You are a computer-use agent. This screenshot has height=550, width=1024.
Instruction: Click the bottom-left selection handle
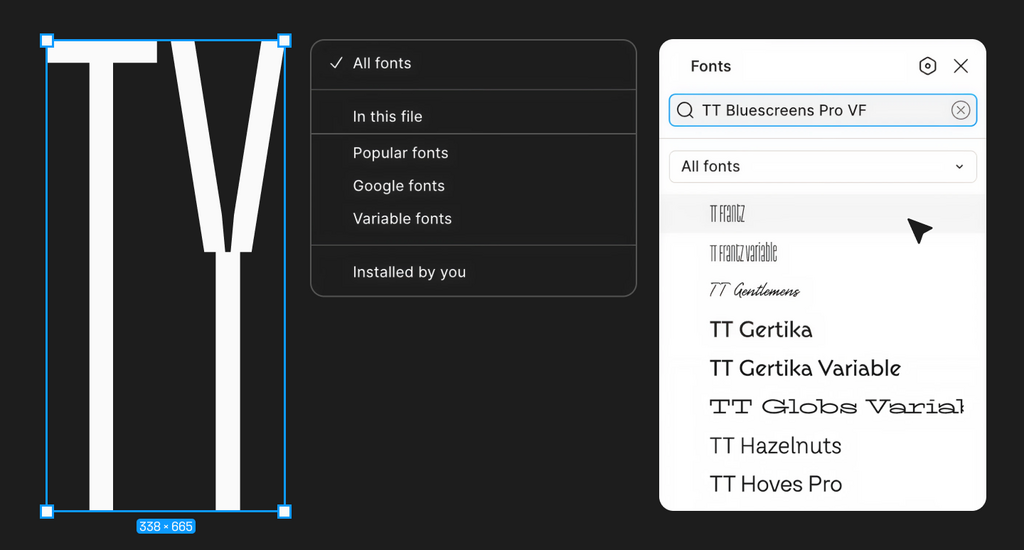click(x=47, y=511)
